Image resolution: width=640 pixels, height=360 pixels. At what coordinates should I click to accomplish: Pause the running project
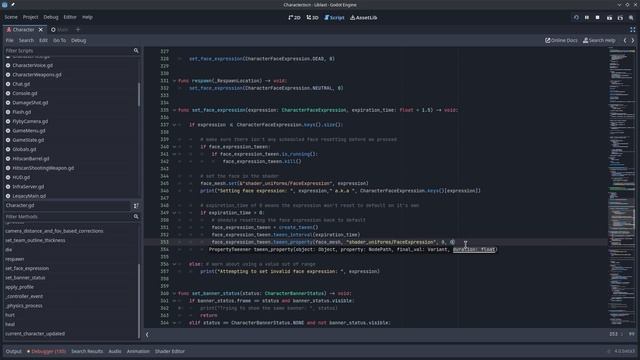click(x=587, y=18)
